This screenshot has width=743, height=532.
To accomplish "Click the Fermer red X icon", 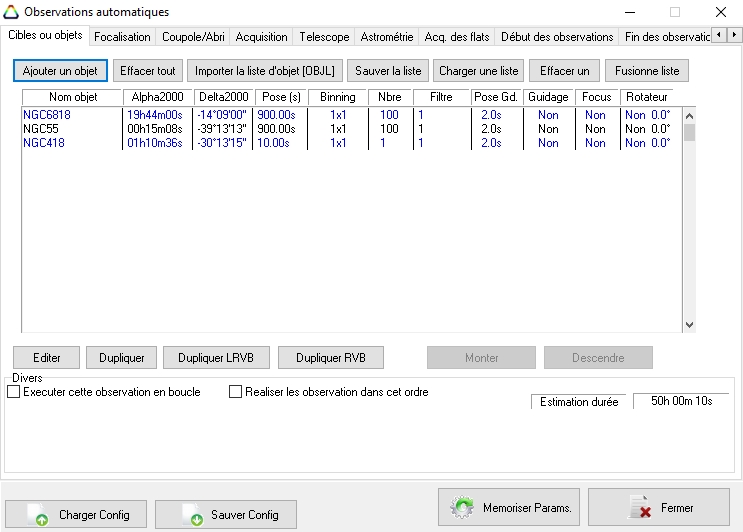I will (638, 508).
